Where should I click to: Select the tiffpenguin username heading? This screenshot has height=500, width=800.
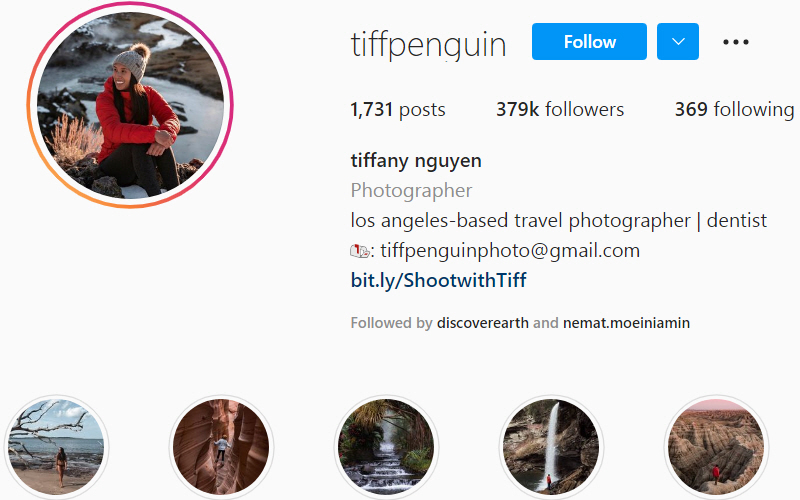point(428,45)
